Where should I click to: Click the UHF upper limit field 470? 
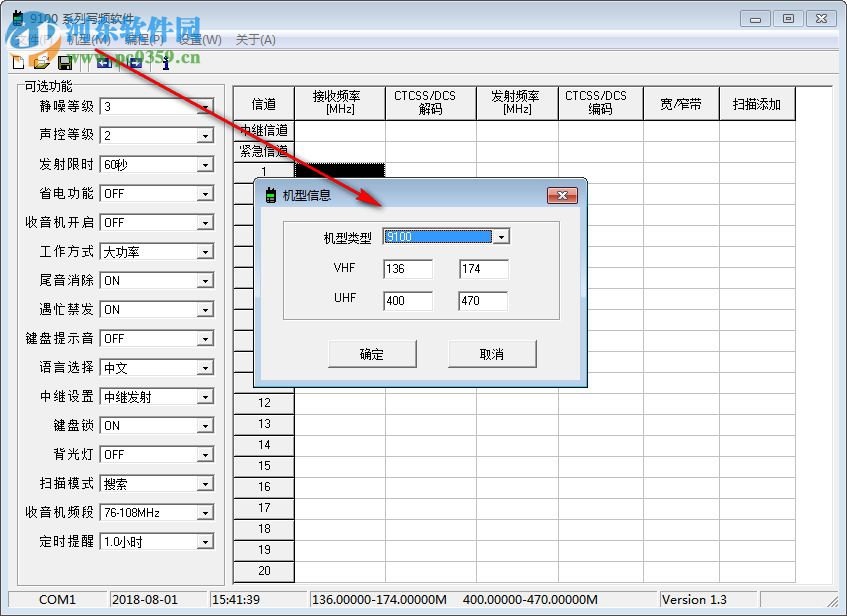483,300
